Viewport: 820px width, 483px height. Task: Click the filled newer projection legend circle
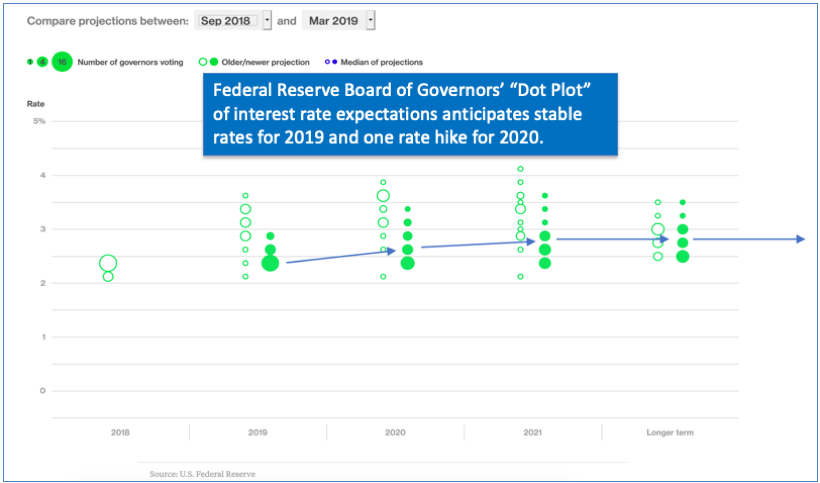point(215,62)
